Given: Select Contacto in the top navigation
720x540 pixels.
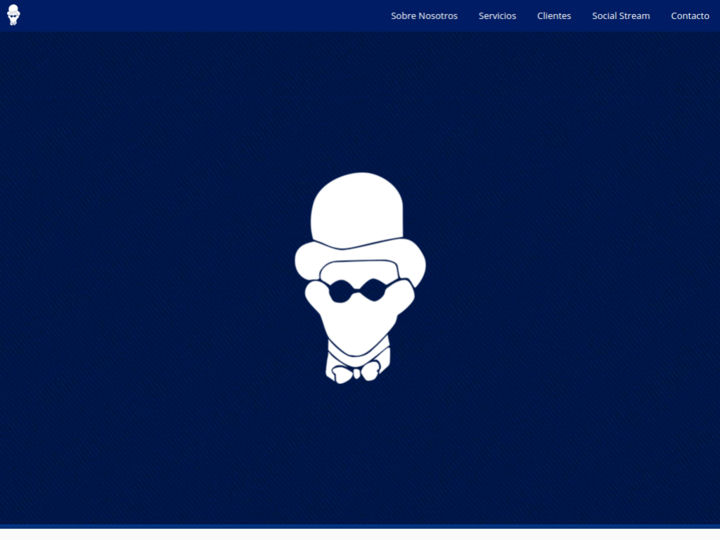Looking at the screenshot, I should (x=690, y=16).
